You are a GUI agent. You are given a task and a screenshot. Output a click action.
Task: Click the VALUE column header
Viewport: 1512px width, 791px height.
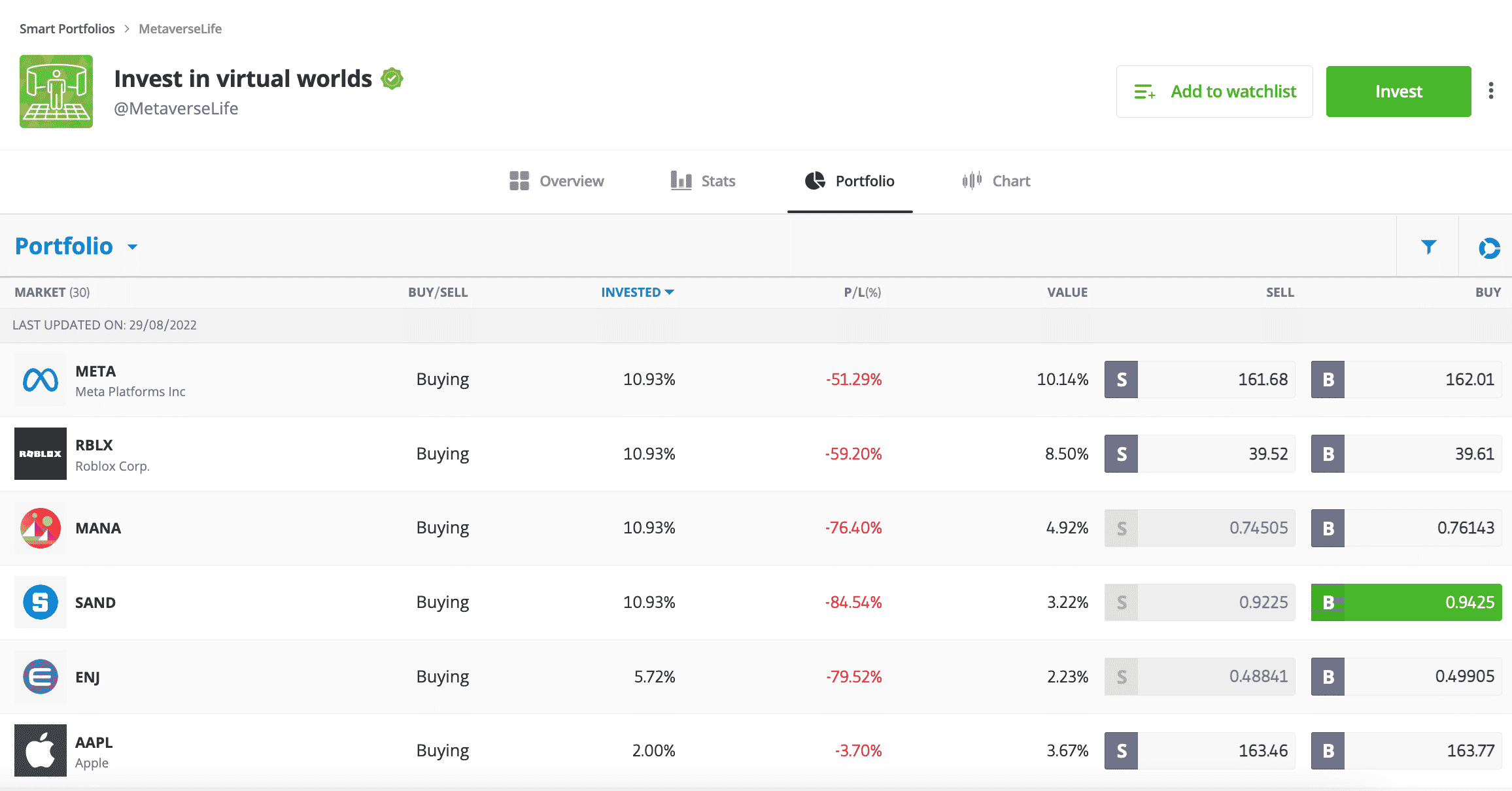1067,292
